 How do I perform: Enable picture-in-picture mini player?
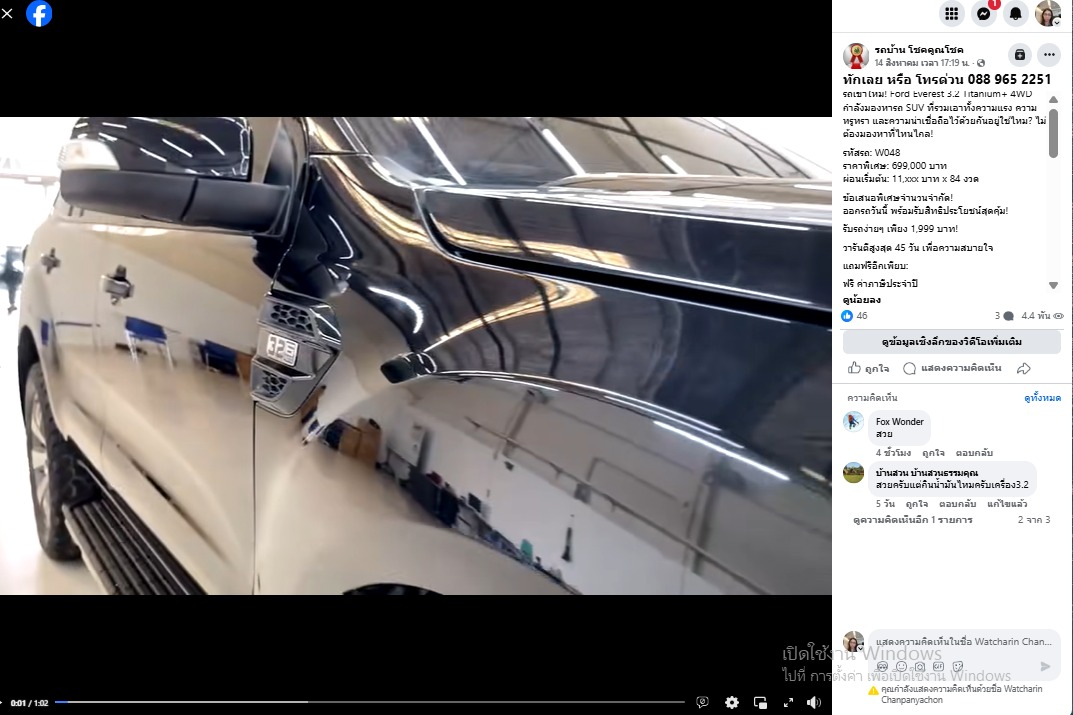760,702
